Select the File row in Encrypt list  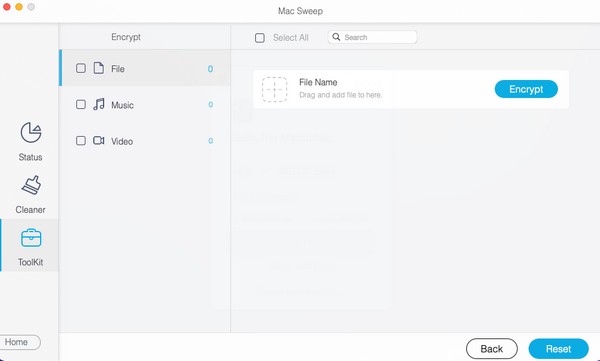click(x=145, y=68)
